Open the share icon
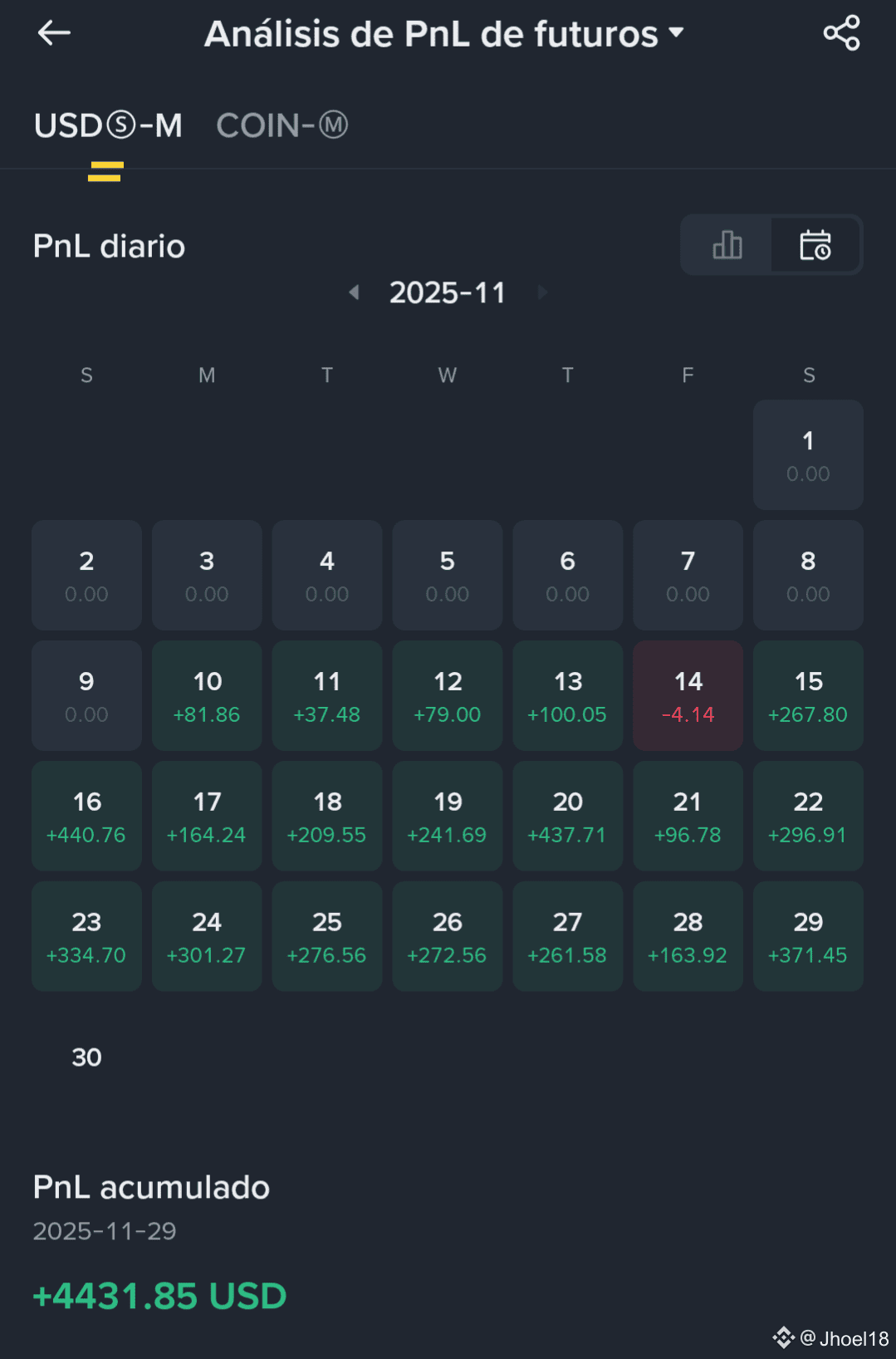The height and width of the screenshot is (1359, 896). coord(841,33)
